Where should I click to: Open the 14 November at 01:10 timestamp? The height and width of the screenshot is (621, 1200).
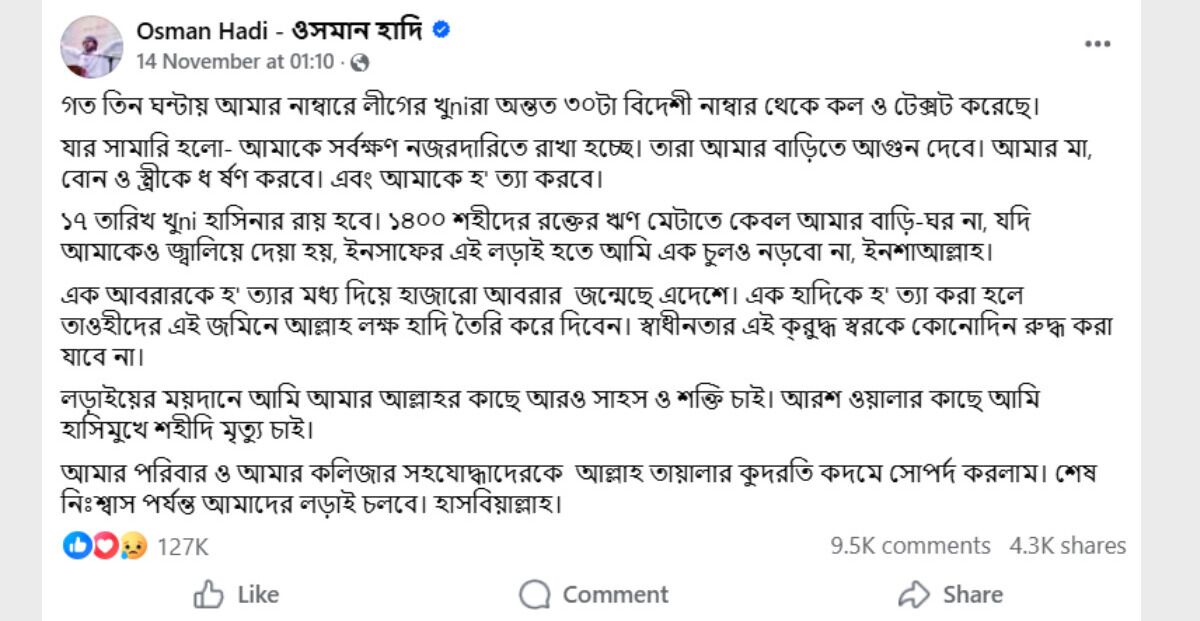pos(235,62)
